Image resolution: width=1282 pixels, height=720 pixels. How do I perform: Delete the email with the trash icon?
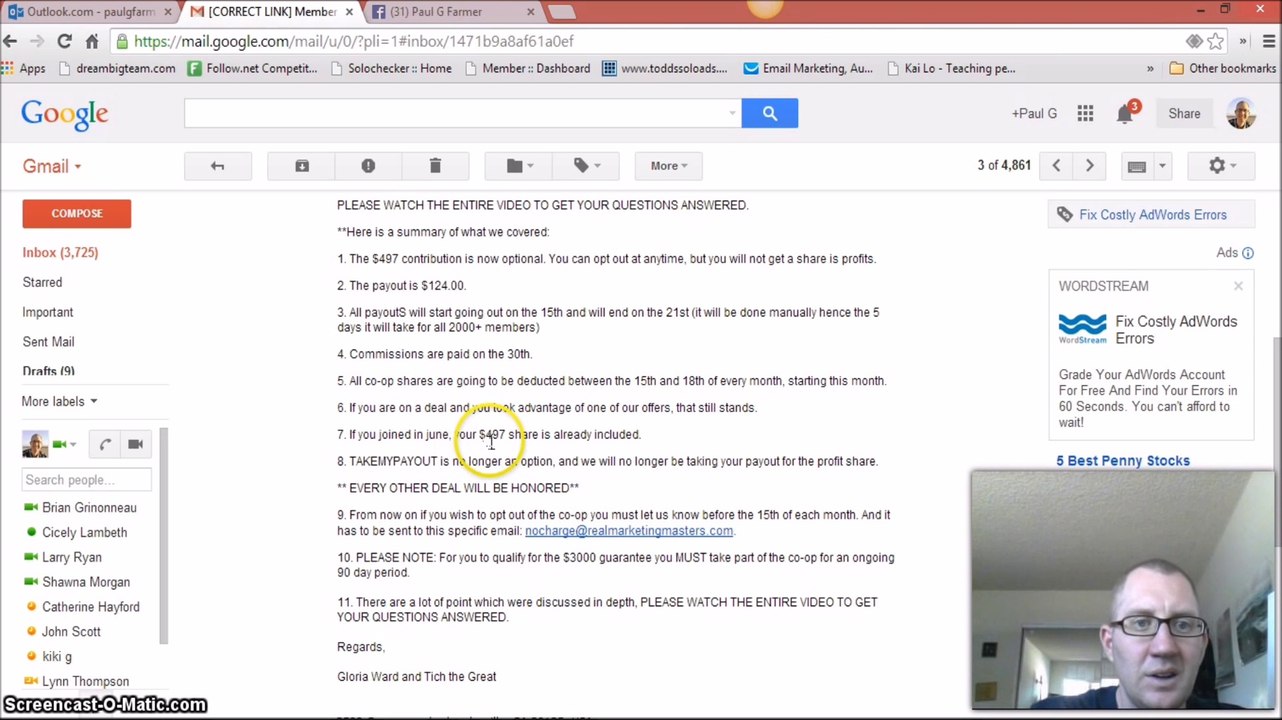pos(435,166)
